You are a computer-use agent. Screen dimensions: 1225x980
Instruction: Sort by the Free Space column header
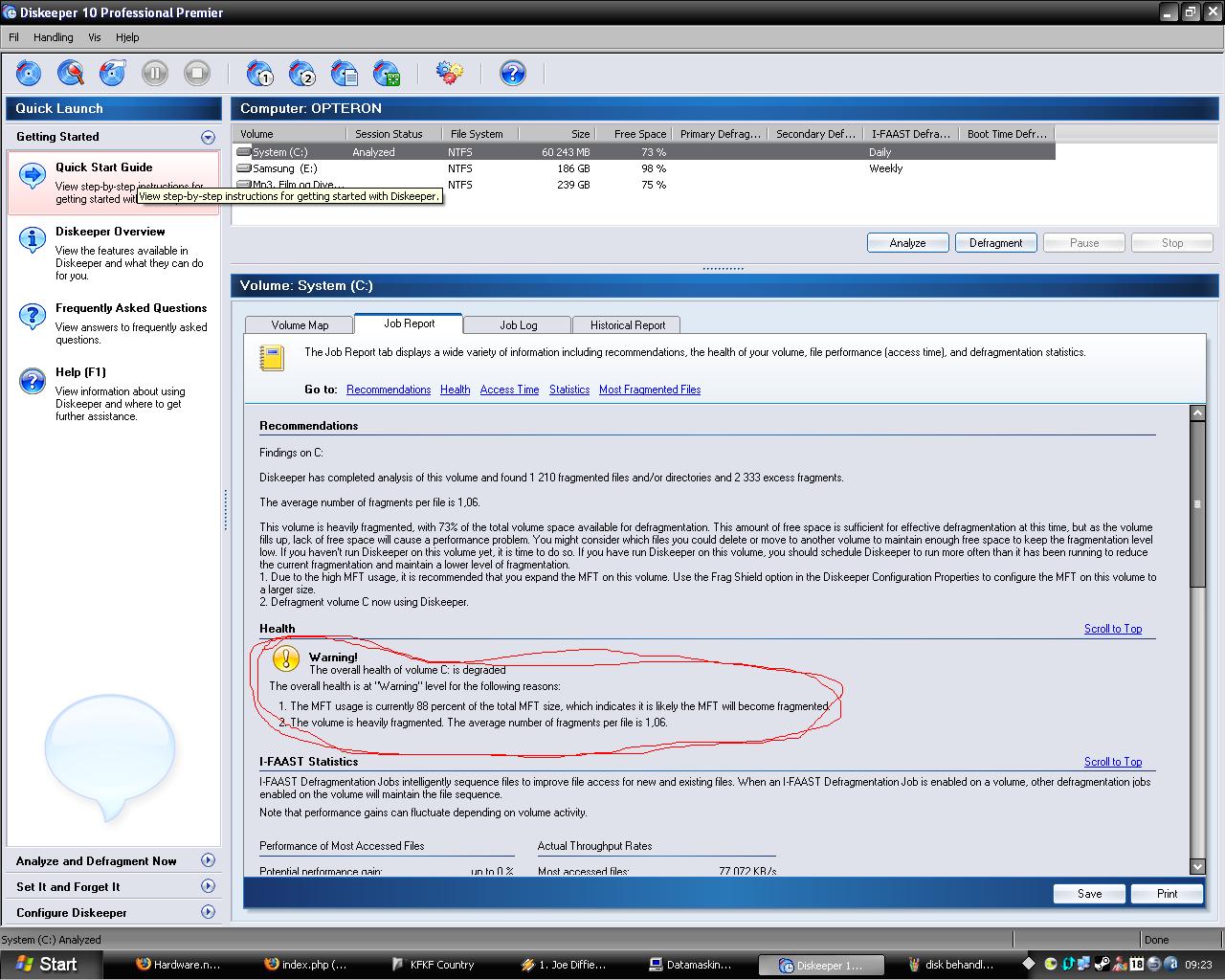coord(633,134)
